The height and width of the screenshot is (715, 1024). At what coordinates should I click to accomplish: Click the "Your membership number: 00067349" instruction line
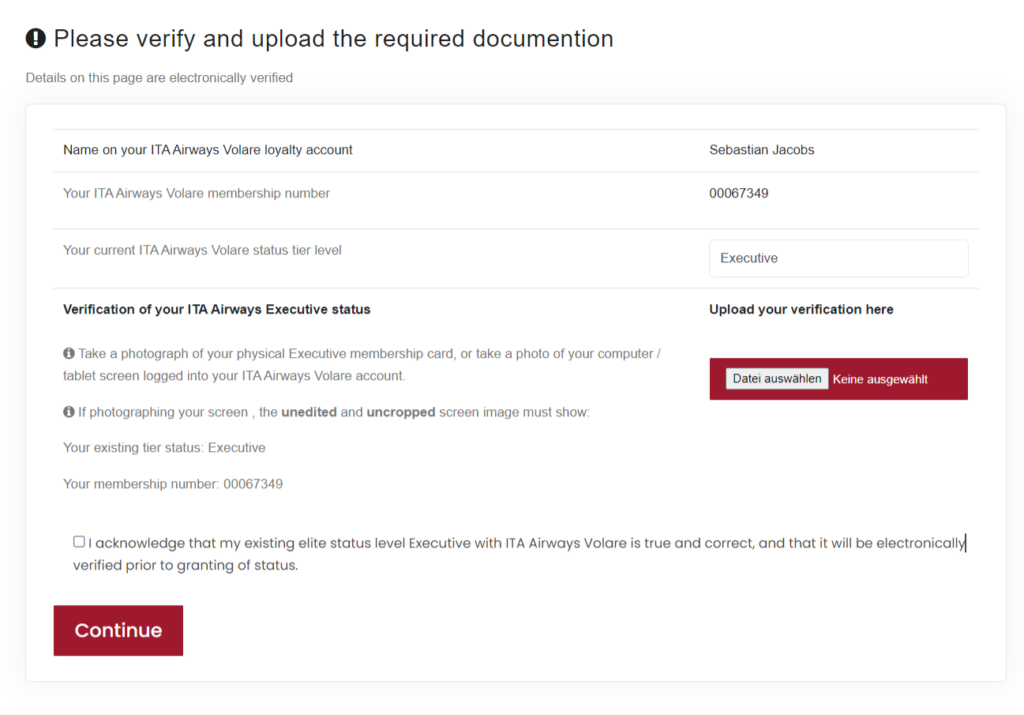172,484
